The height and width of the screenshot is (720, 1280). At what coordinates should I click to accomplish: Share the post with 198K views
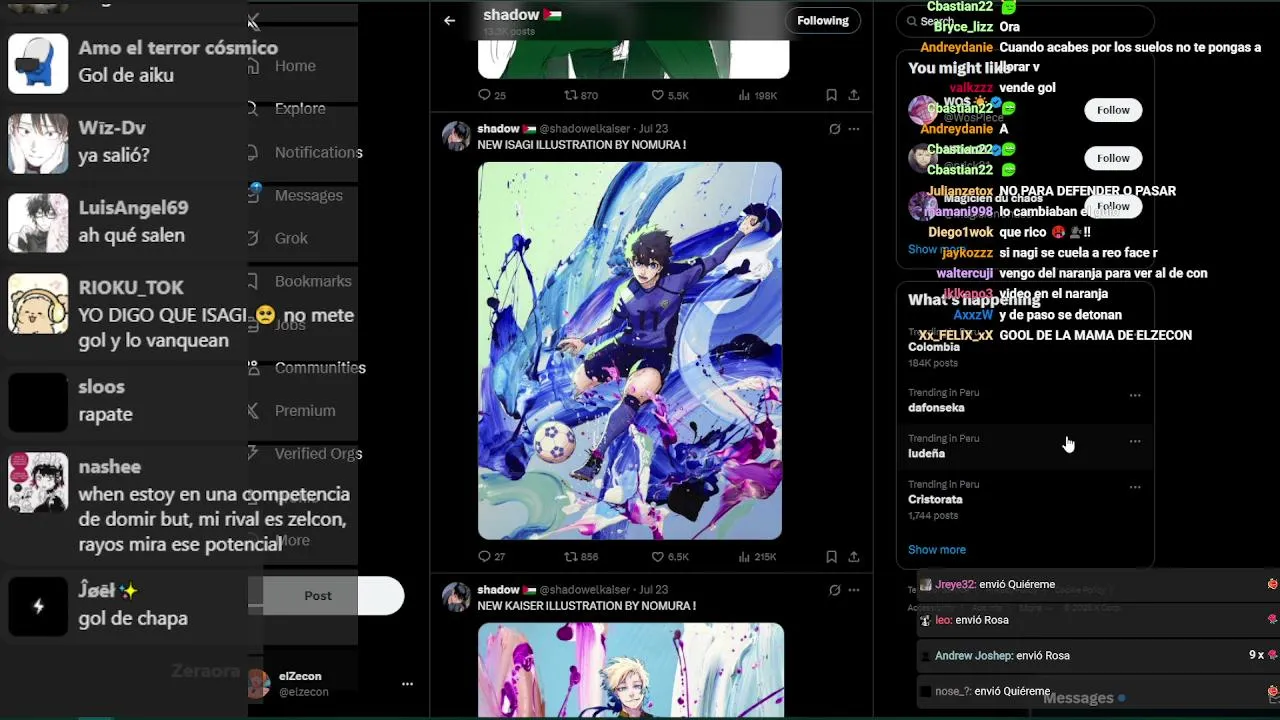[x=854, y=95]
